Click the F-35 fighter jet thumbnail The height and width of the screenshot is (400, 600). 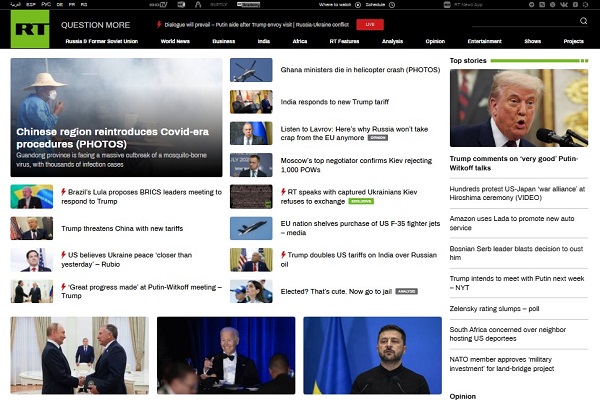click(251, 229)
